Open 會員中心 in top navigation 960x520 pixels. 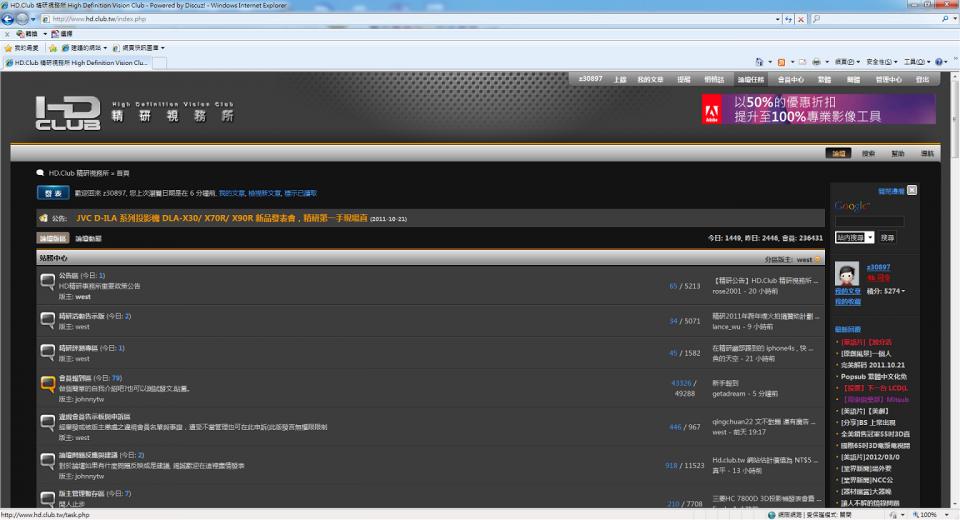point(790,80)
